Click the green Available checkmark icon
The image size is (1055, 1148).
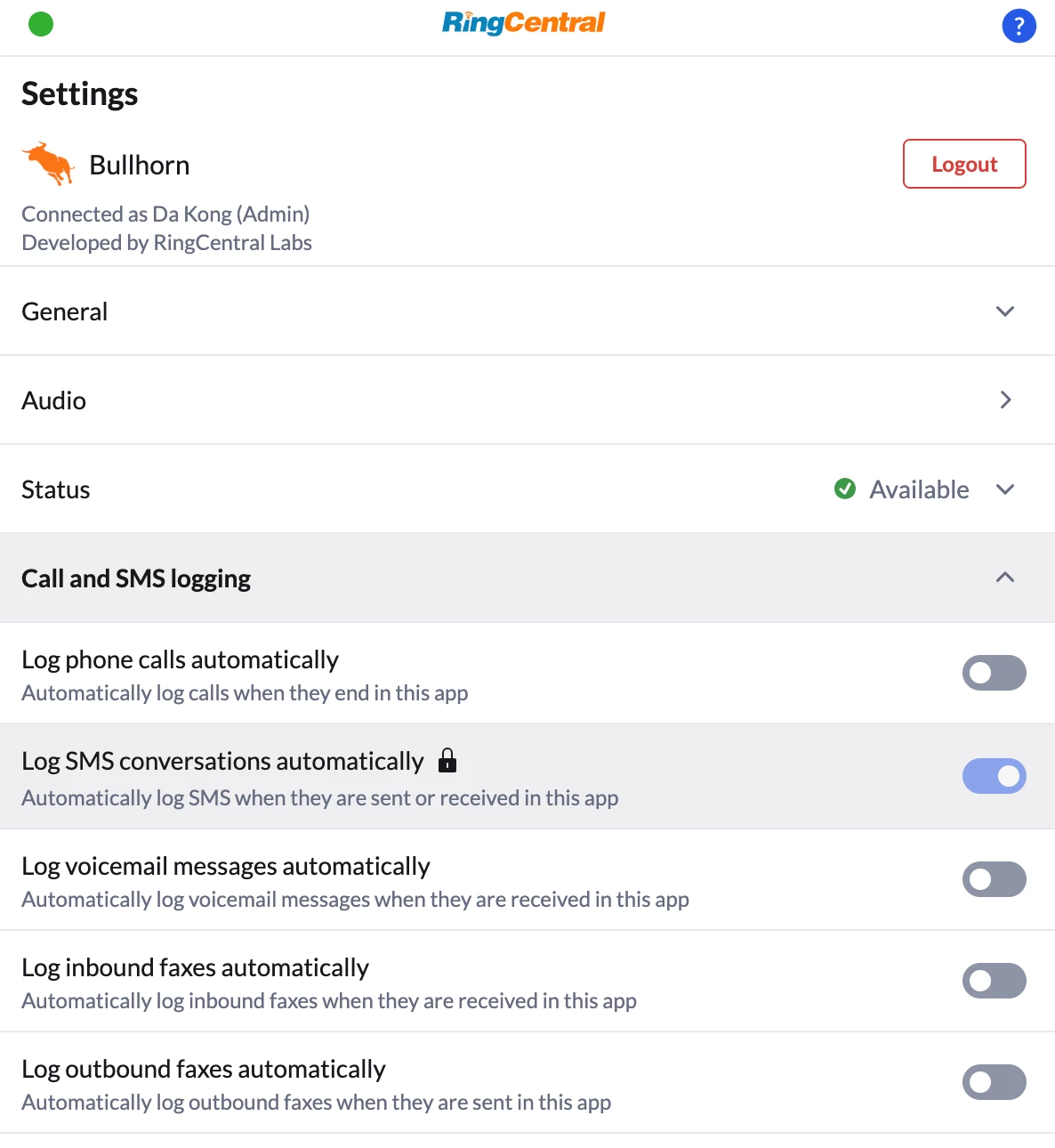(845, 489)
